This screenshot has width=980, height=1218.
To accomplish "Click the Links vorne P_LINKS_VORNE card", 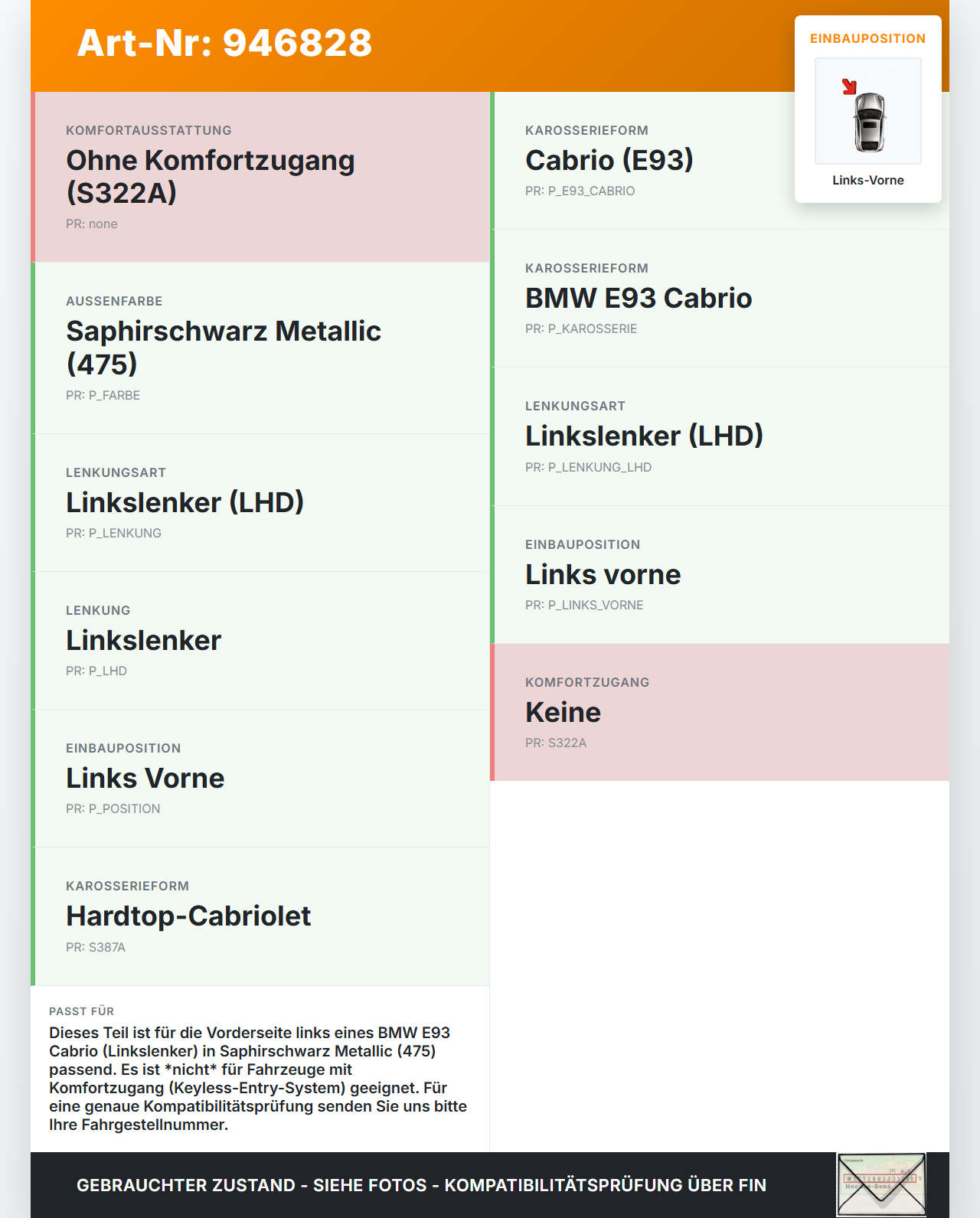I will pyautogui.click(x=720, y=575).
